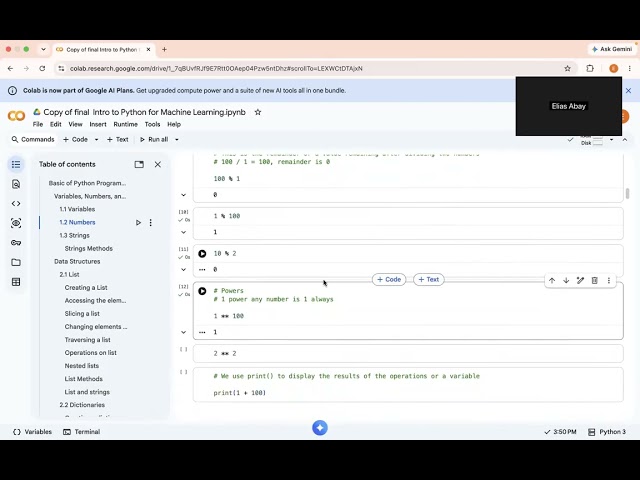Click the AI edit wand icon on cell toolbar
This screenshot has height=480, width=640.
click(x=580, y=280)
